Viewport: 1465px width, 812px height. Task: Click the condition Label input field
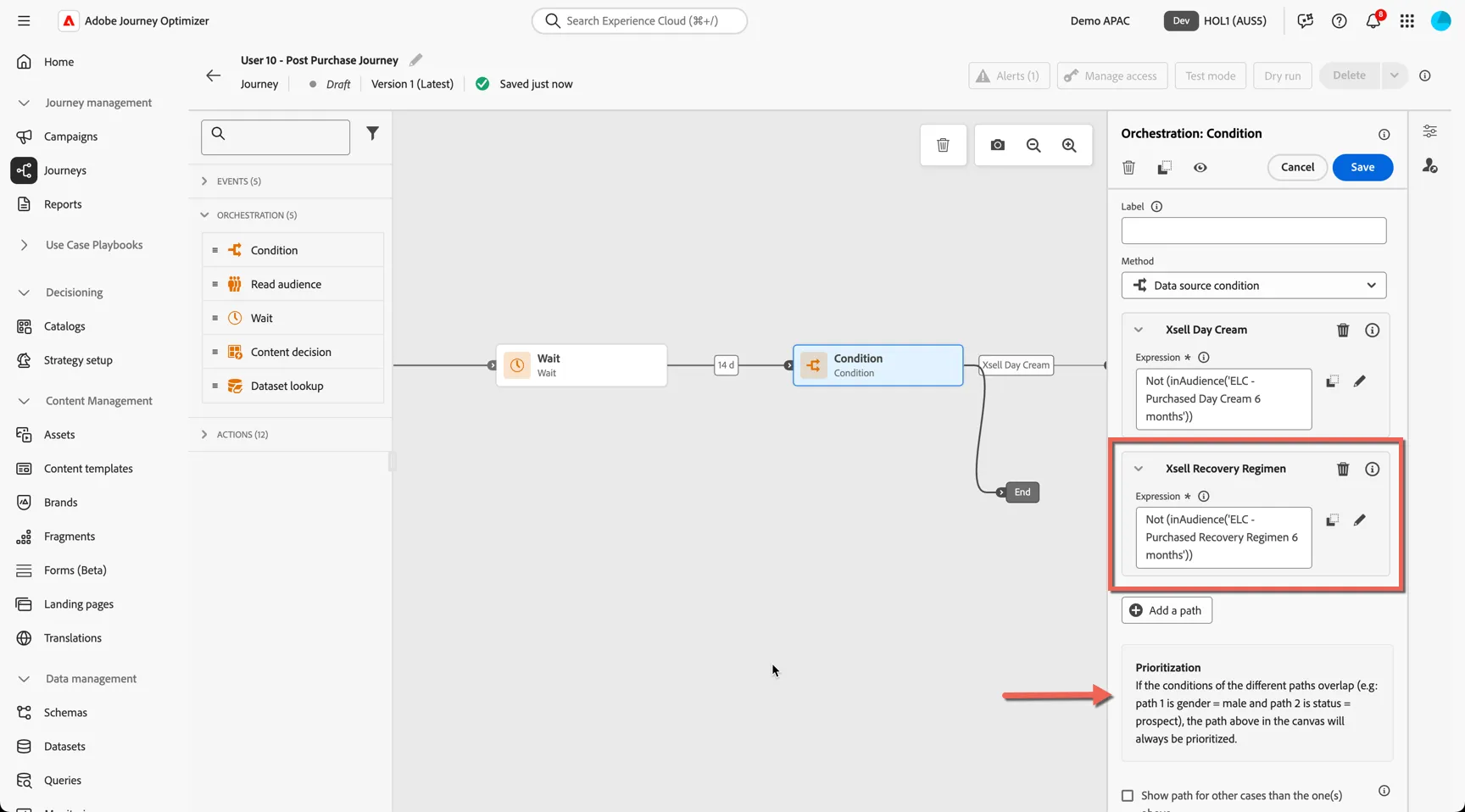(x=1253, y=231)
